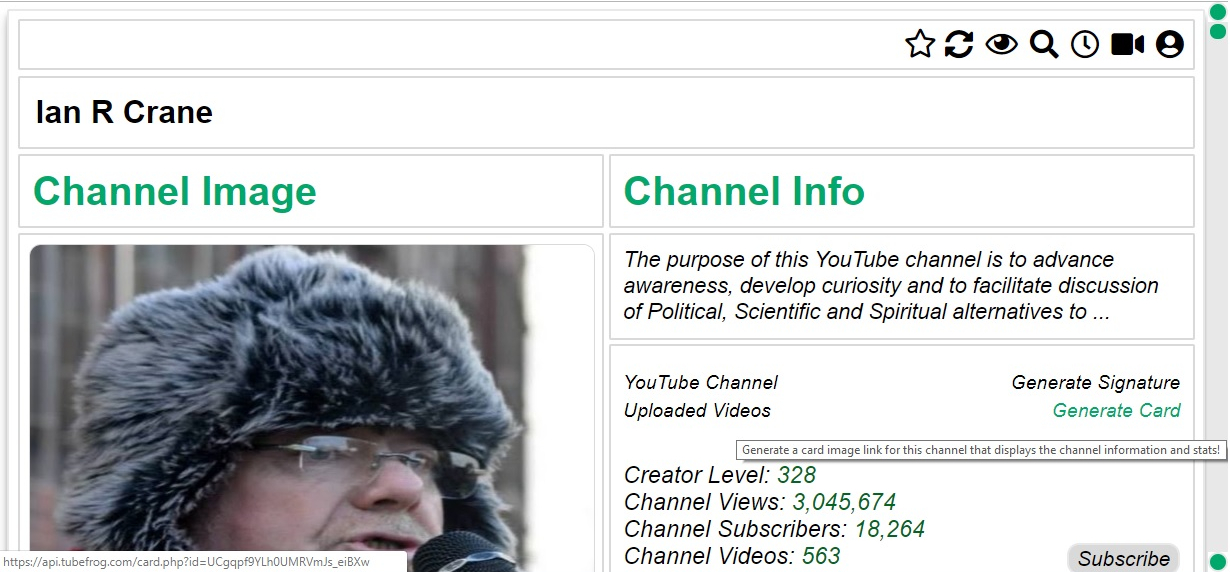Click the Channel Info heading

744,191
